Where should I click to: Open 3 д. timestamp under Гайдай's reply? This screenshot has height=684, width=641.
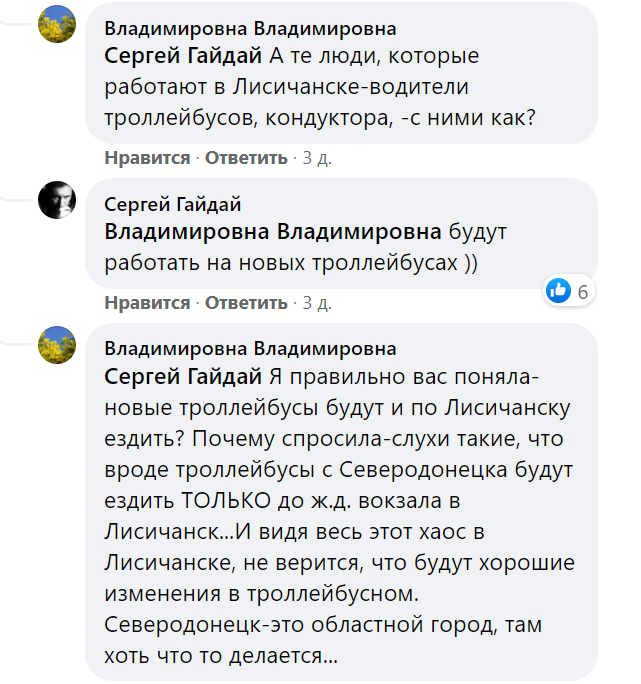(x=316, y=302)
